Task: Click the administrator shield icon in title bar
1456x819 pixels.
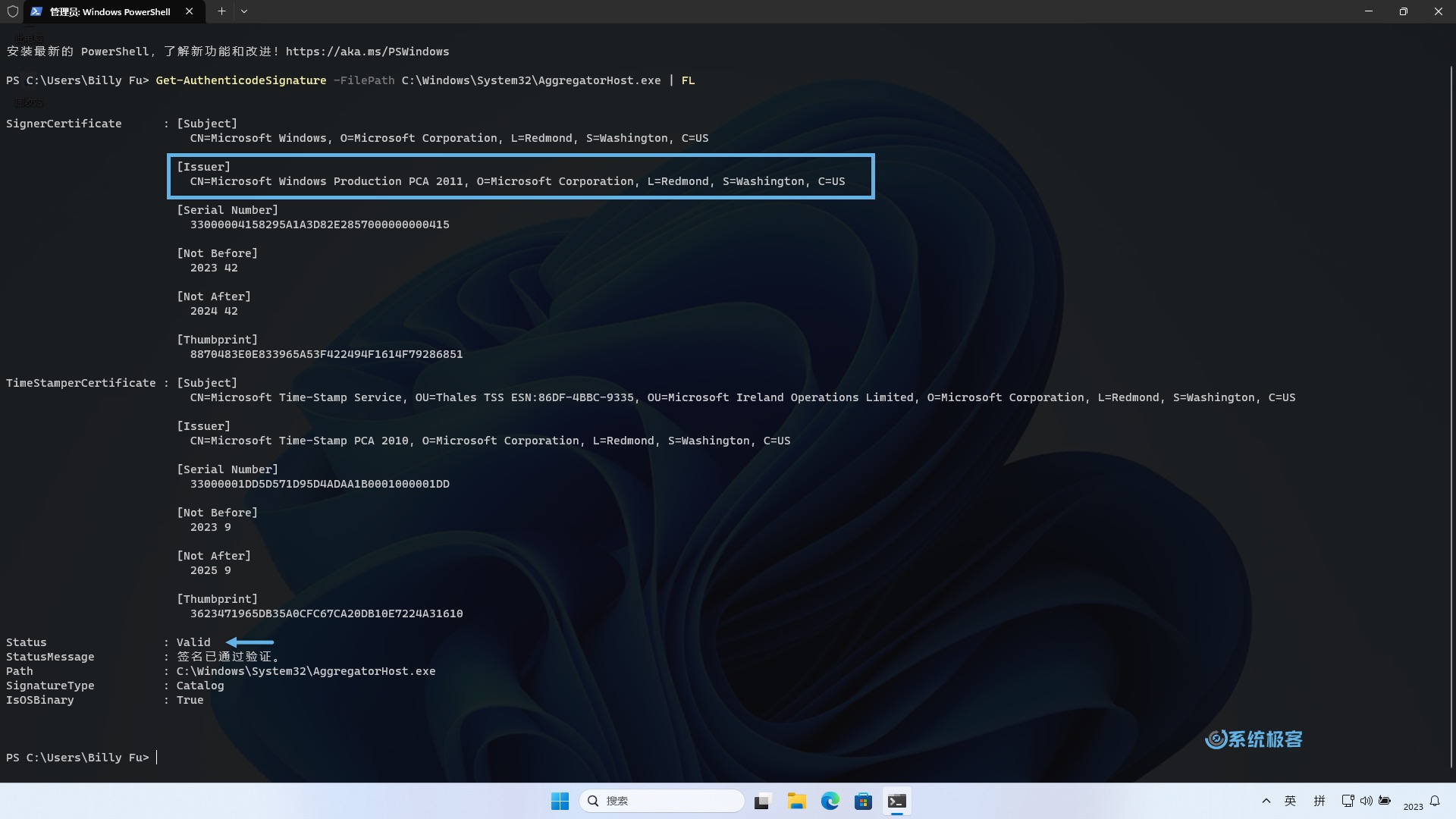Action: coord(12,11)
